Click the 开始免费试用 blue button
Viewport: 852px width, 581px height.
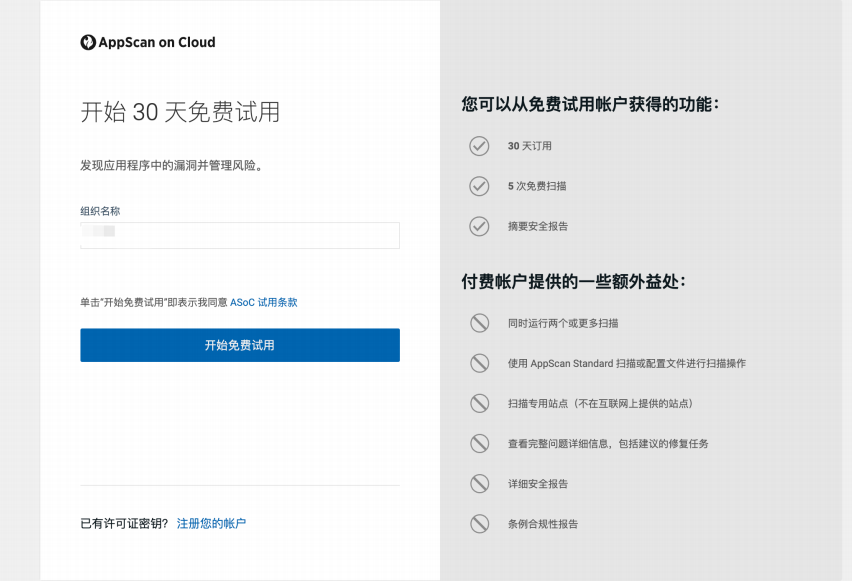pos(240,345)
